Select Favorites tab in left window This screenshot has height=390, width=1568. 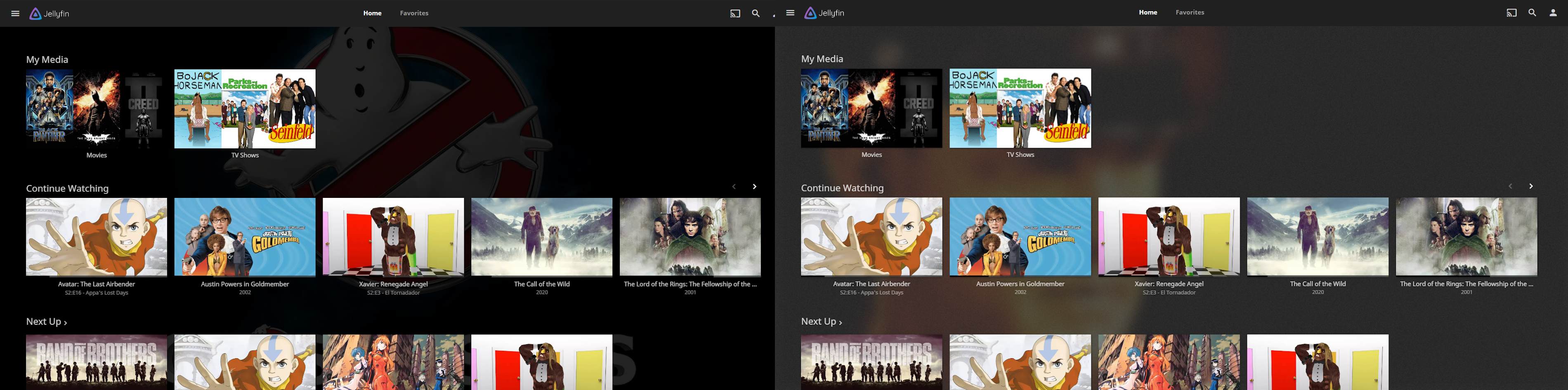(415, 13)
